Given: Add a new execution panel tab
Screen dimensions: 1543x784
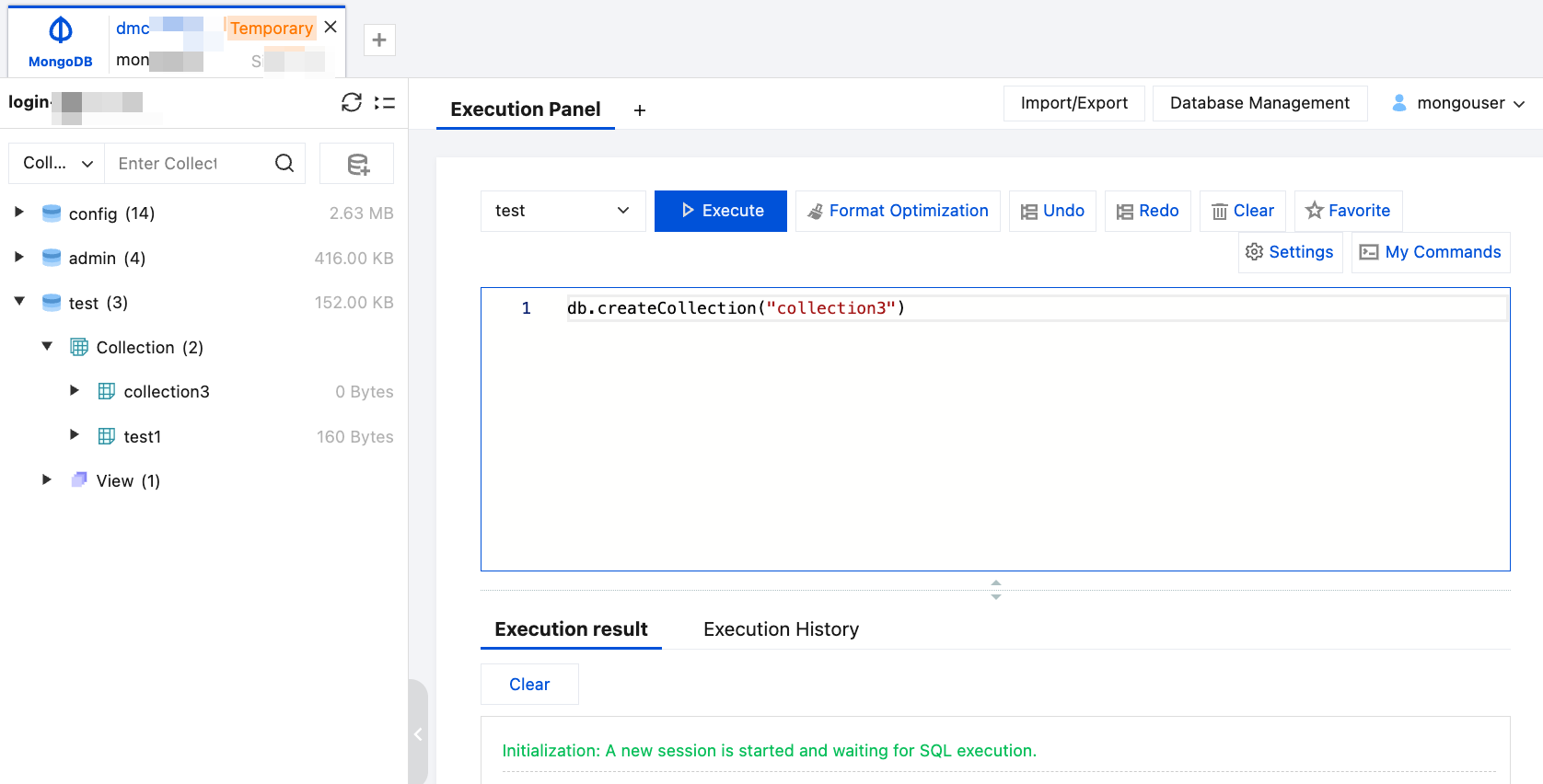Looking at the screenshot, I should click(640, 110).
